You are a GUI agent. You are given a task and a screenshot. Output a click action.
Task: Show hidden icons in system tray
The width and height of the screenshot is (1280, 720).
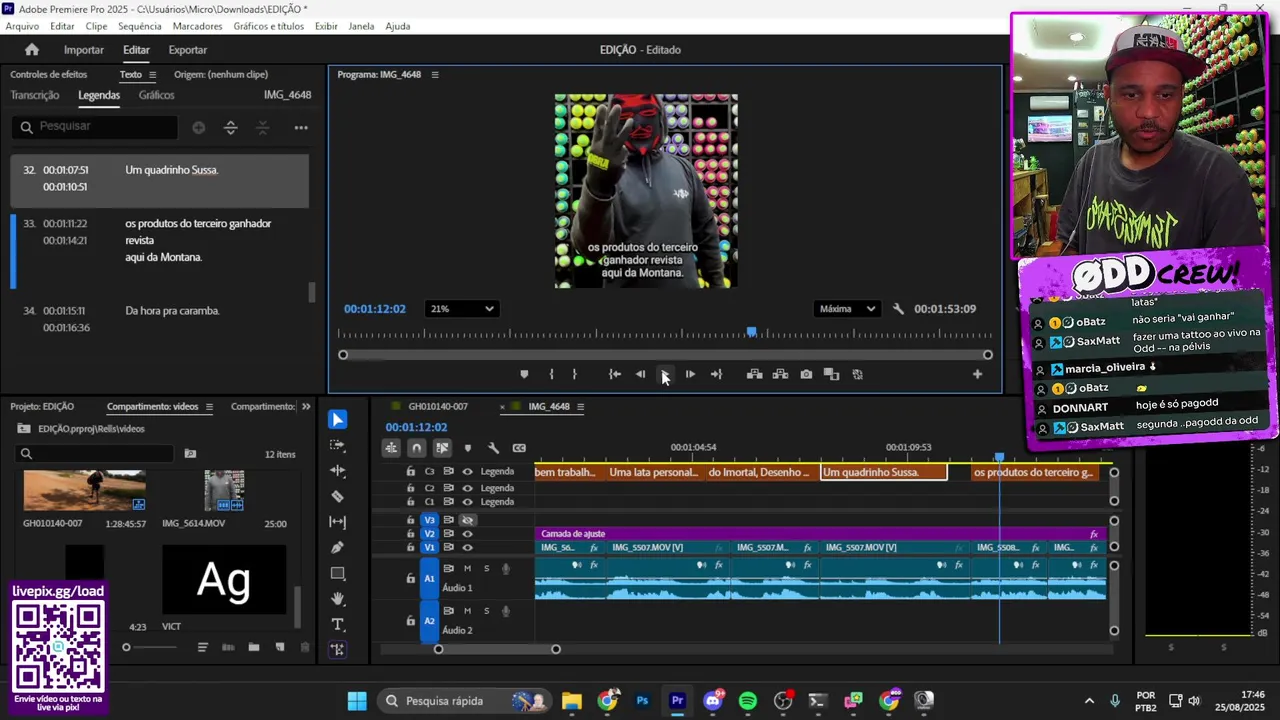pyautogui.click(x=1089, y=701)
